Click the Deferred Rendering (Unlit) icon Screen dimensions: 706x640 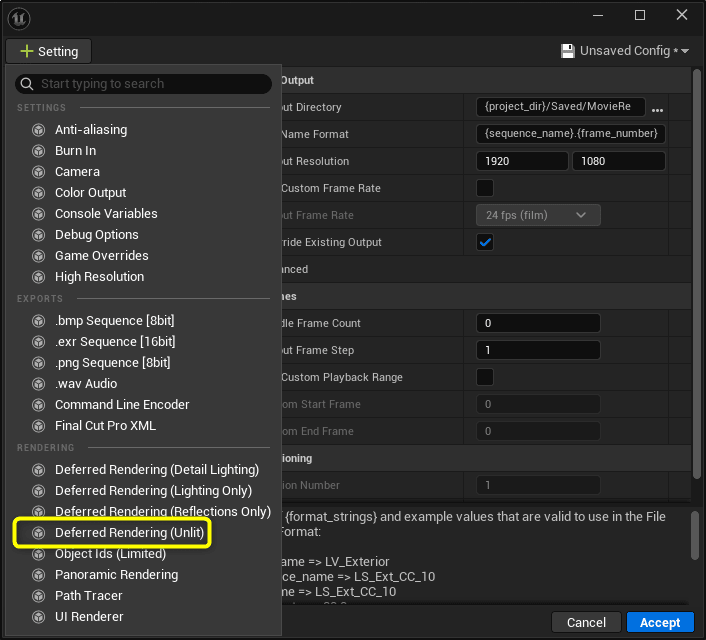tap(39, 533)
